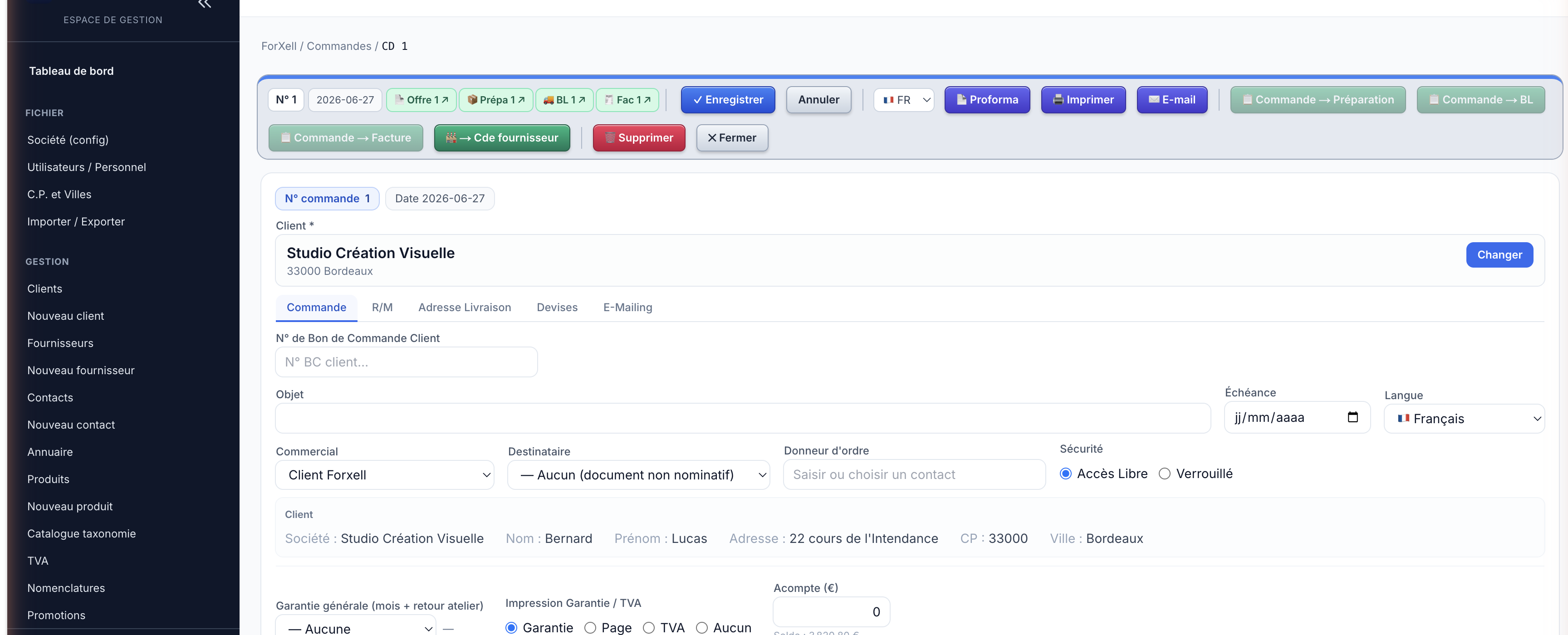Select the Verrouillé radio button

(x=1165, y=474)
